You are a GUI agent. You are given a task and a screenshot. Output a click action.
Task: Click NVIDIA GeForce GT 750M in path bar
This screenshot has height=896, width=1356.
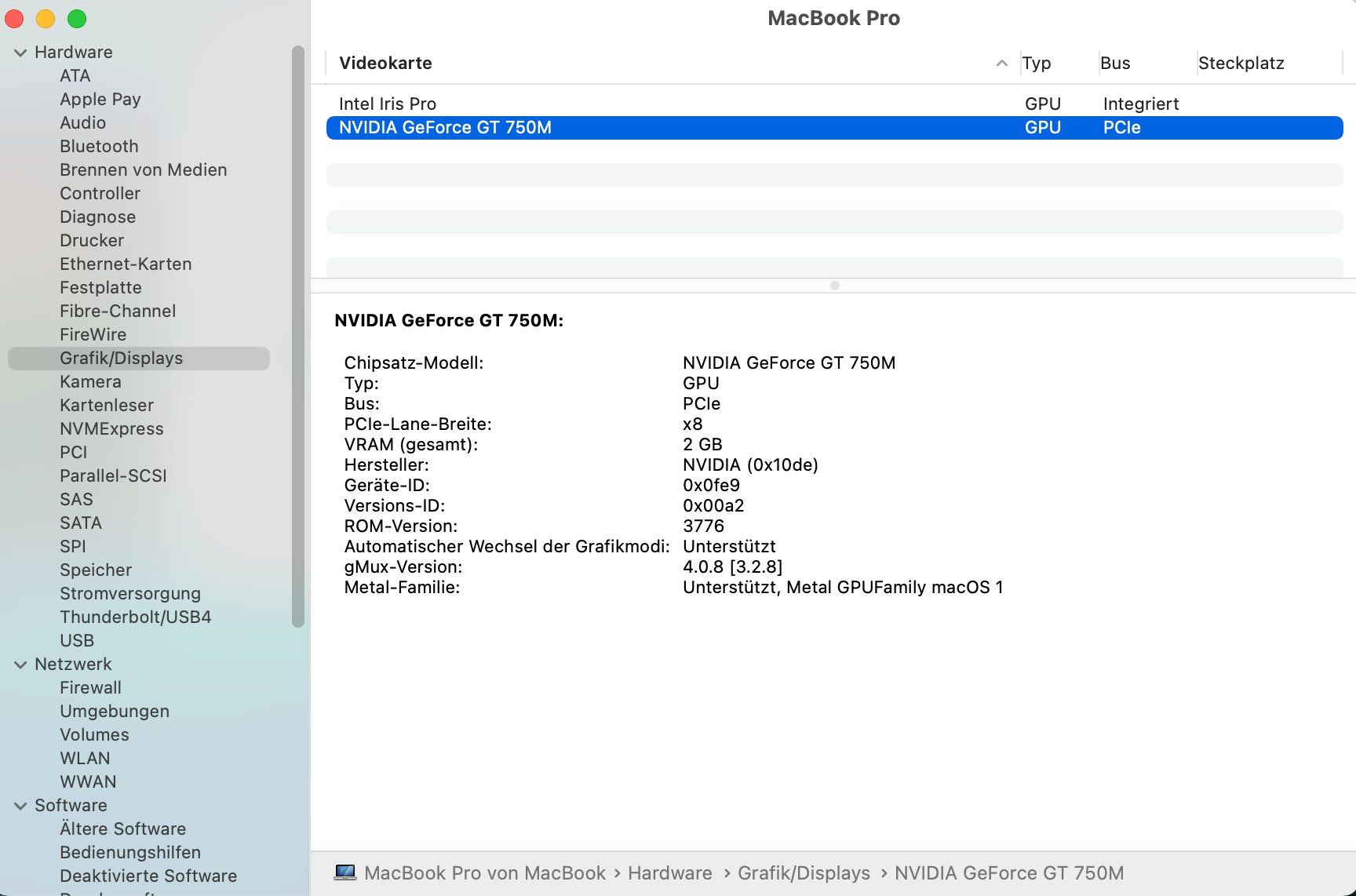click(x=1009, y=872)
